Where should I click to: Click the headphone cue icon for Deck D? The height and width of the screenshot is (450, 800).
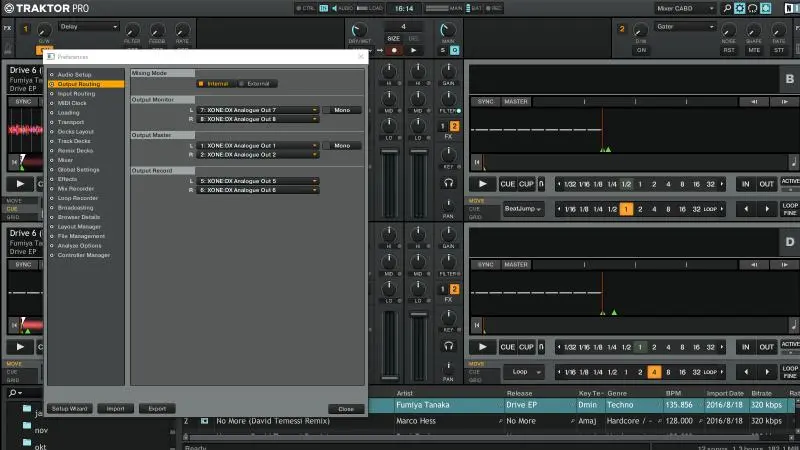click(x=450, y=346)
